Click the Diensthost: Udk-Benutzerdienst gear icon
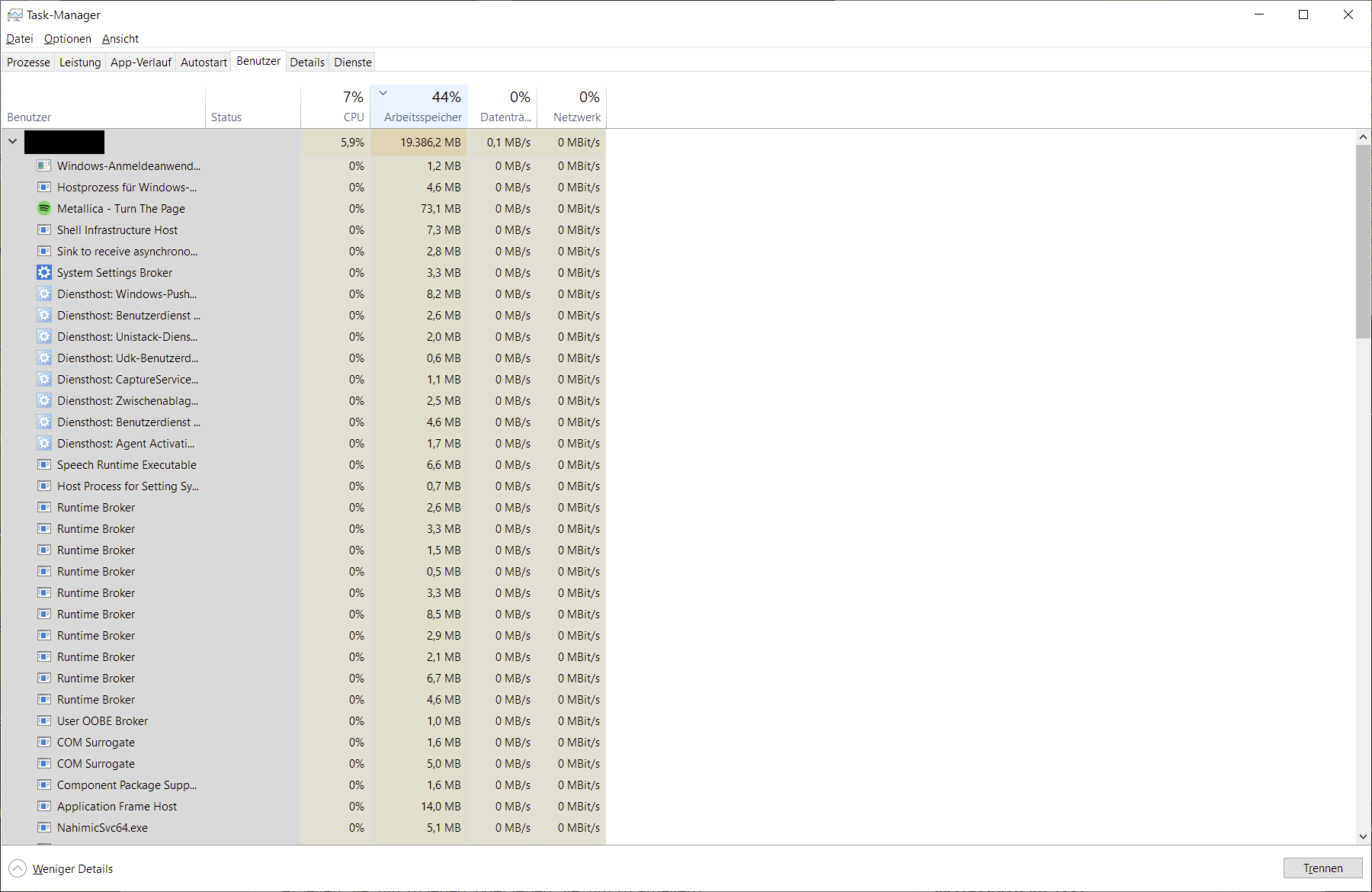 coord(44,358)
